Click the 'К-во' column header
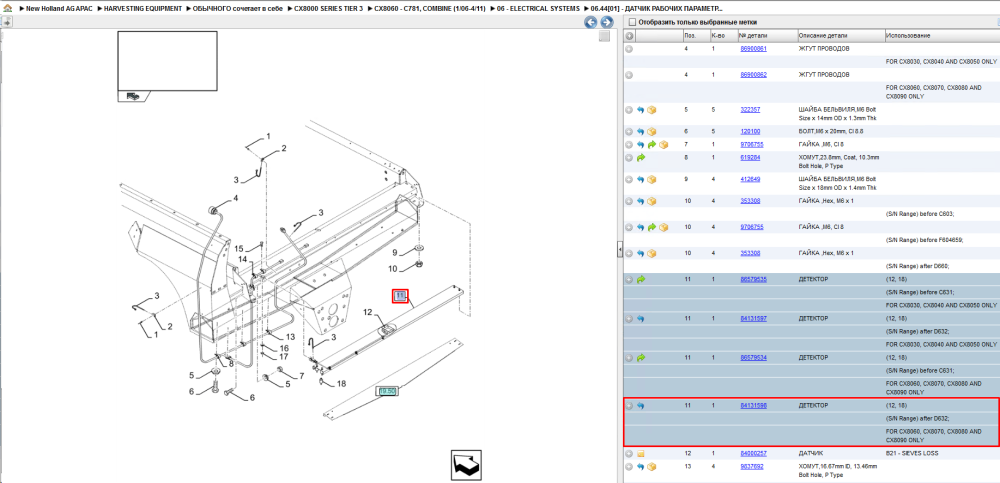Image resolution: width=1000 pixels, height=483 pixels. (723, 36)
